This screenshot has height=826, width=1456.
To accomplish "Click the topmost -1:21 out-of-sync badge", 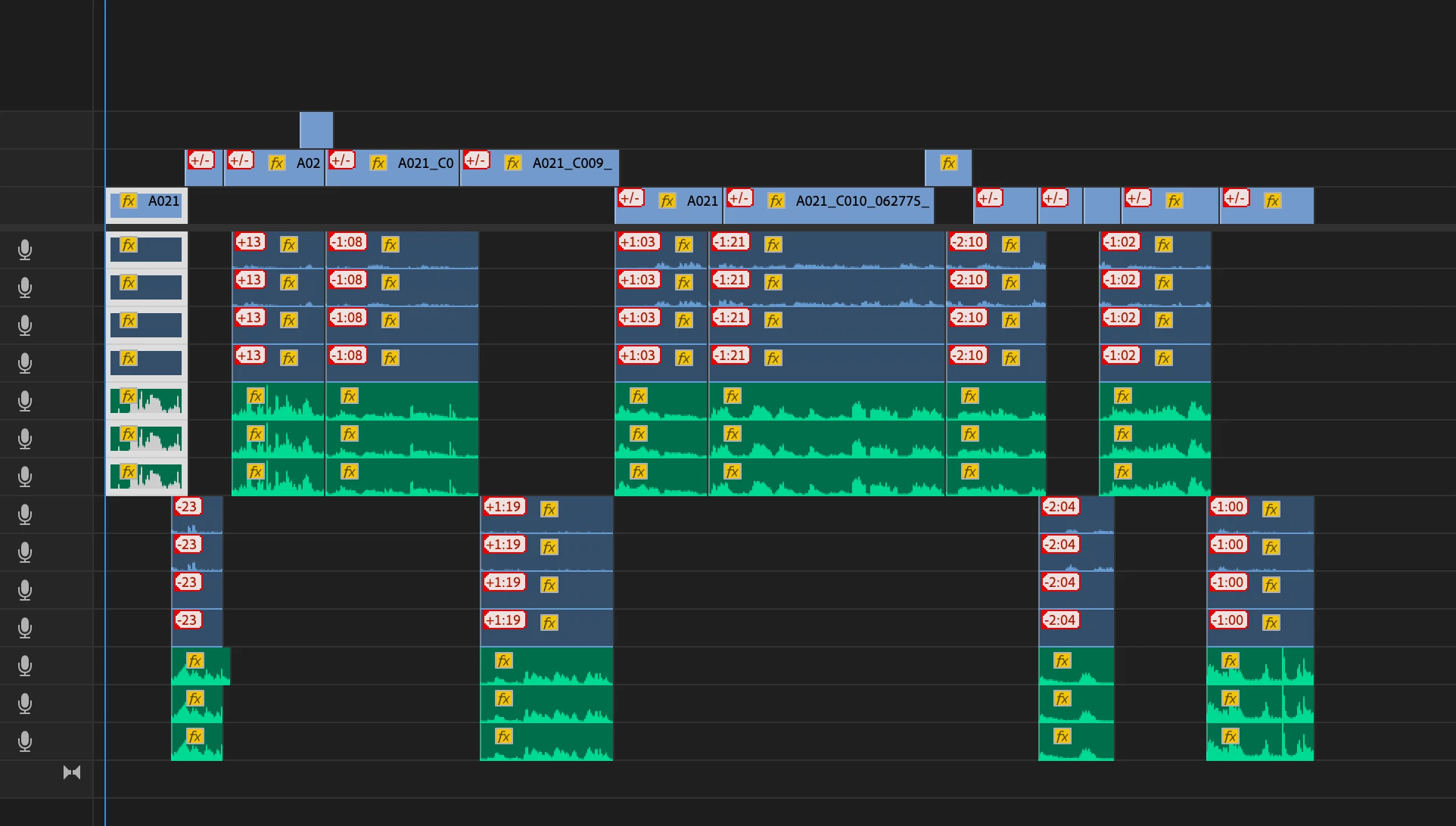I will pos(731,242).
